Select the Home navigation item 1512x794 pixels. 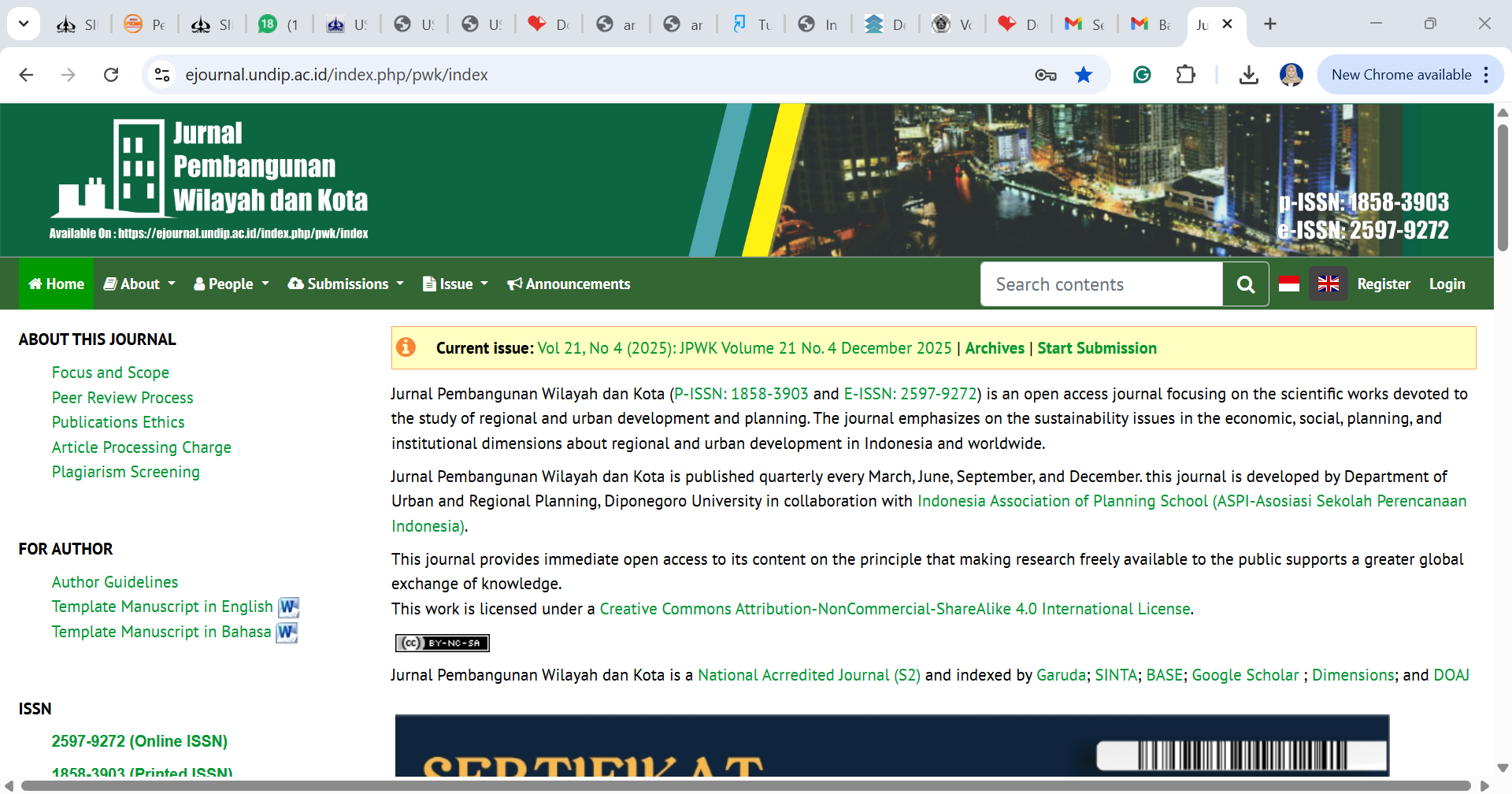coord(56,284)
